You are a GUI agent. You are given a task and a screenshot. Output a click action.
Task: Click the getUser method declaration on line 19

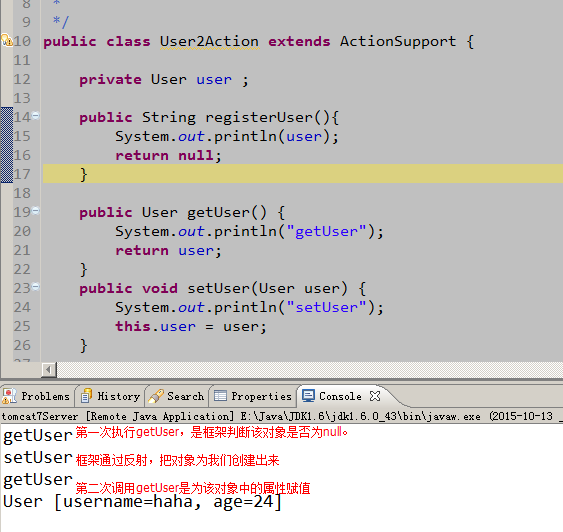(x=182, y=213)
